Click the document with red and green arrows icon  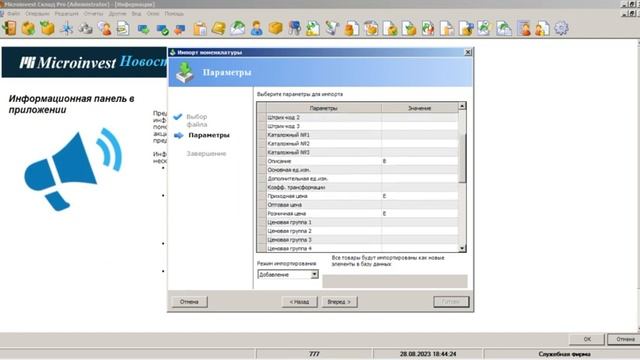tap(428, 29)
